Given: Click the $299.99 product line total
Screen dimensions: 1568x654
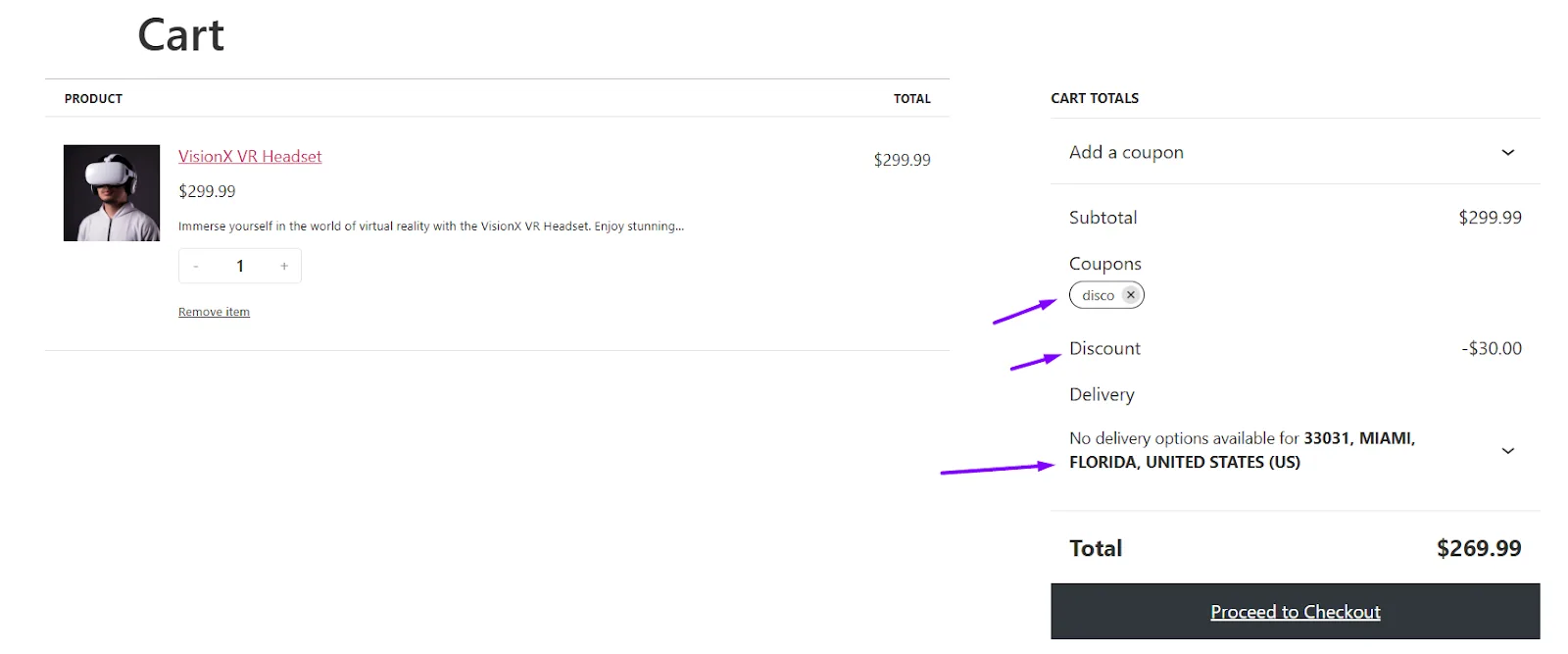Looking at the screenshot, I should [x=902, y=160].
